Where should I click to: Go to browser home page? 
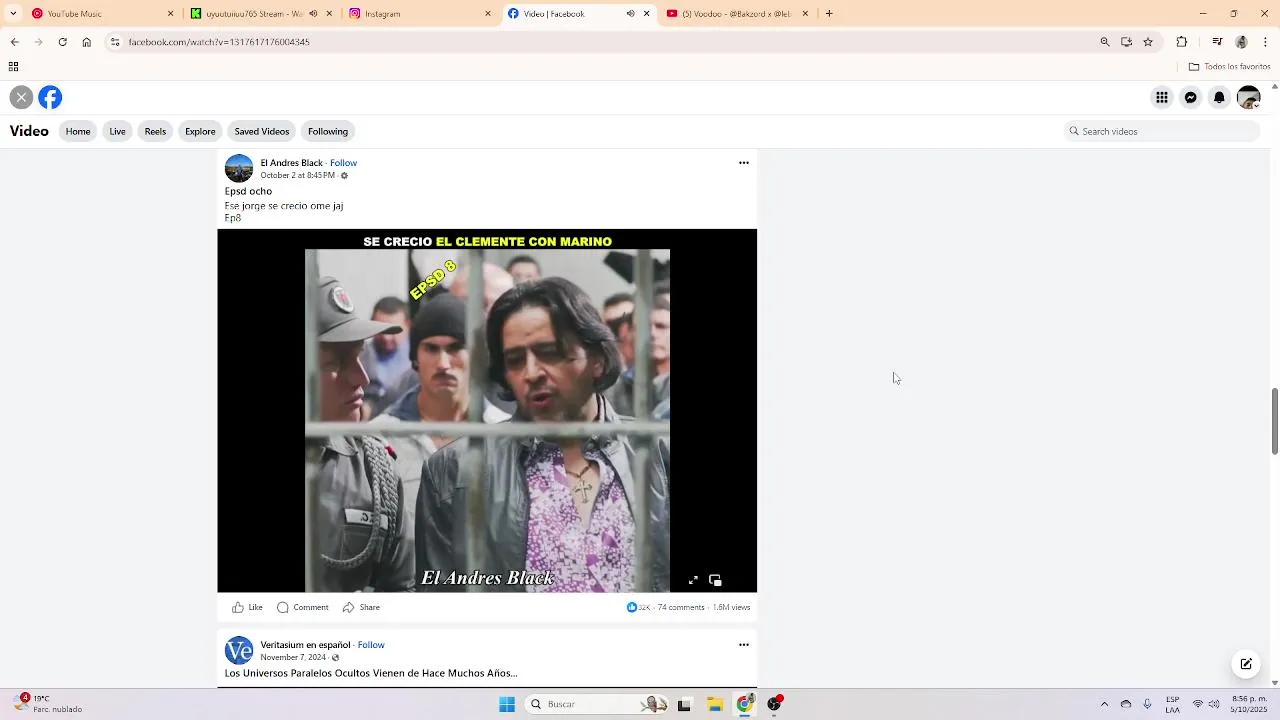click(86, 42)
